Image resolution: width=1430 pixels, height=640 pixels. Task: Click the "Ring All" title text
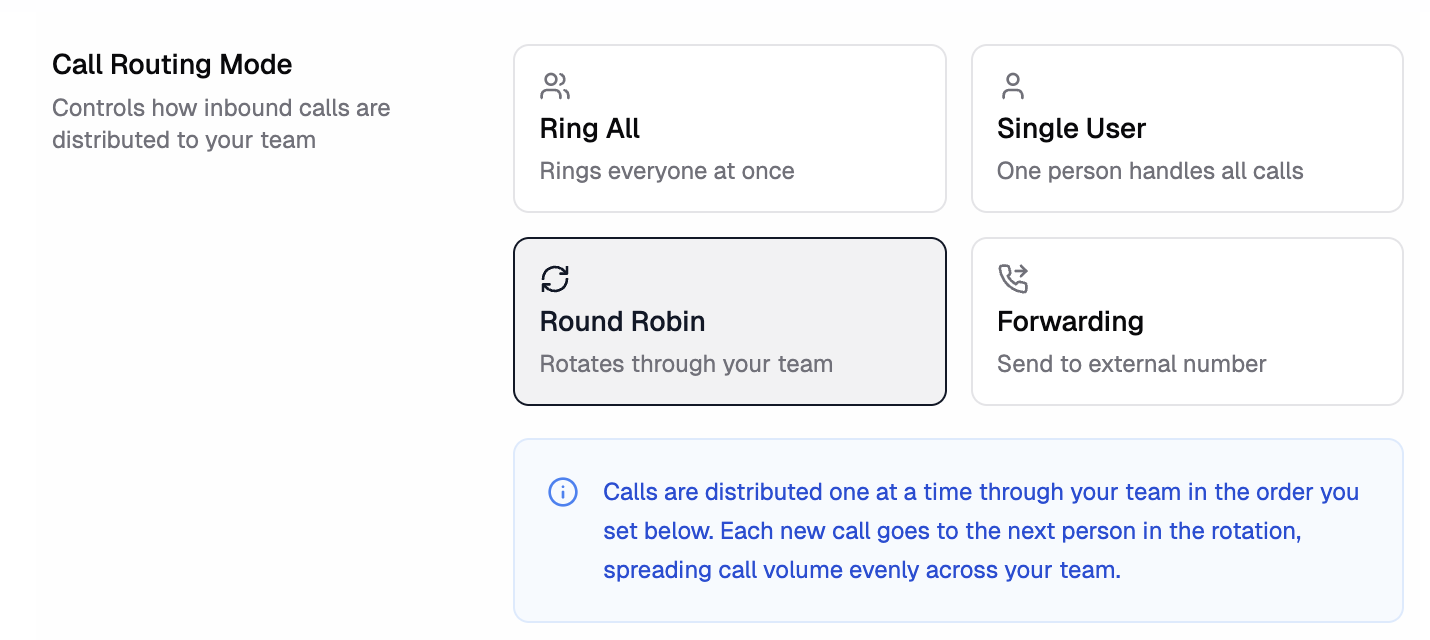tap(589, 129)
